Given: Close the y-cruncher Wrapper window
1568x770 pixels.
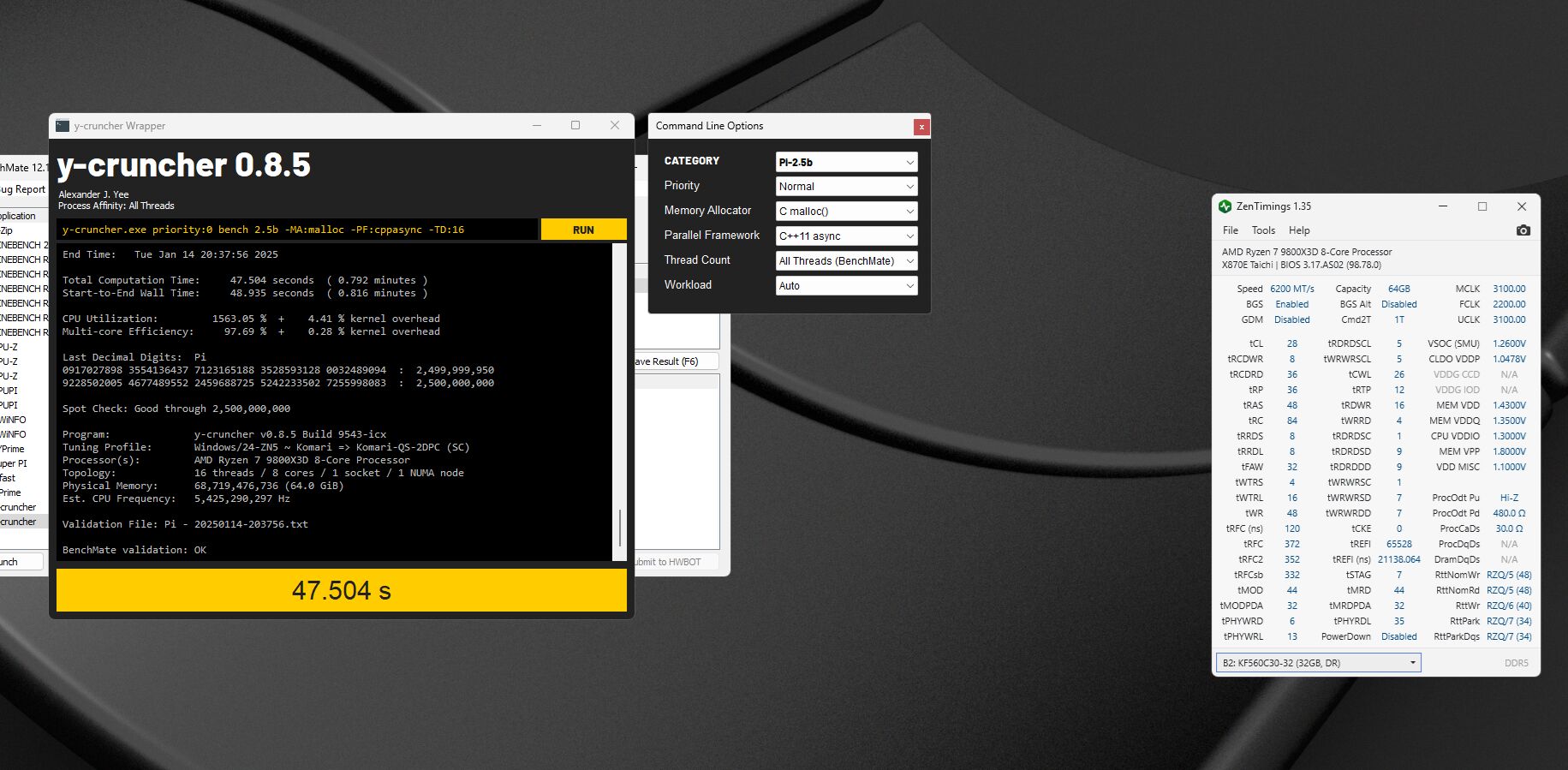Looking at the screenshot, I should (614, 125).
